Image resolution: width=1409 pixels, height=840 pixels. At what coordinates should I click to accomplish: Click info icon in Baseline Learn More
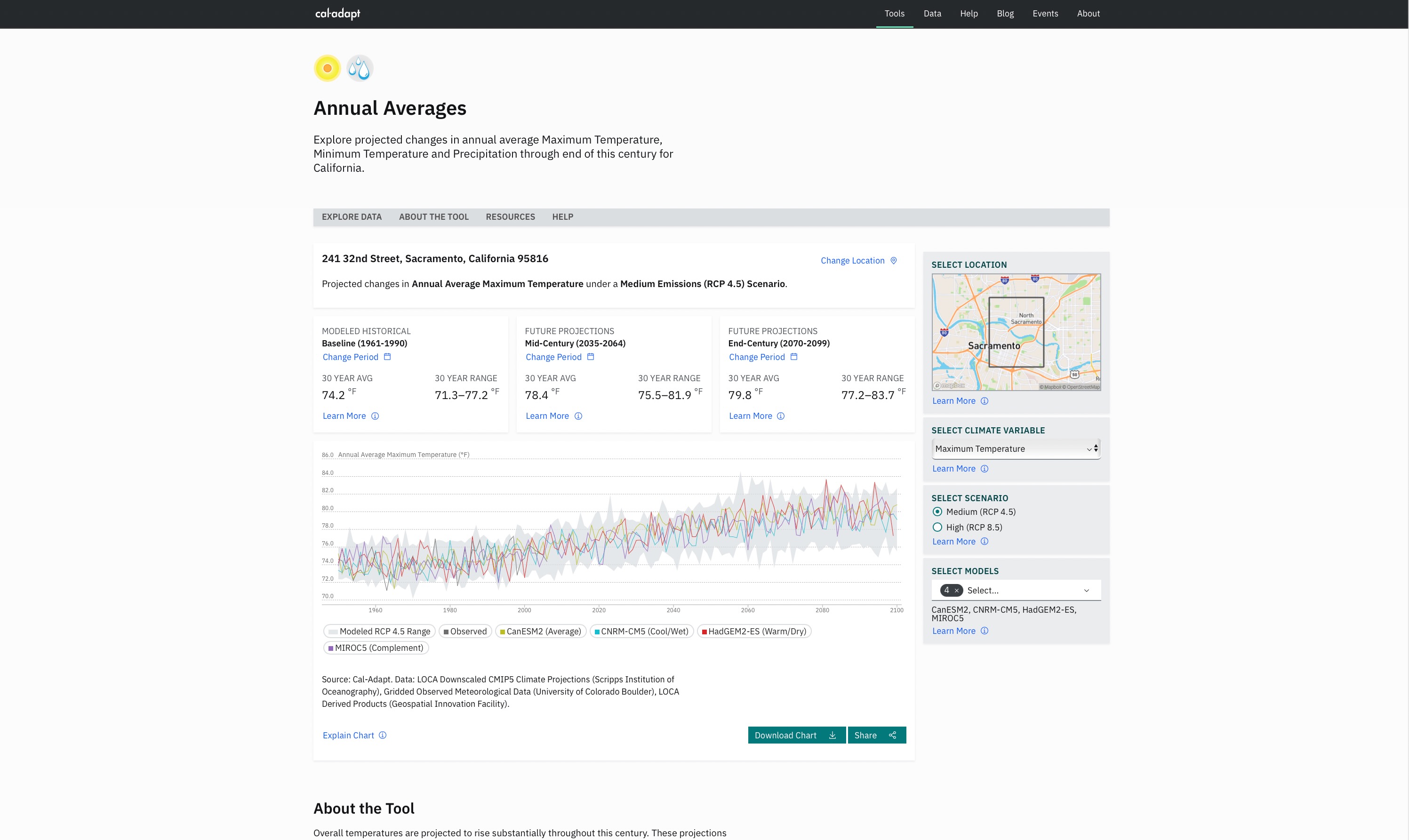375,416
